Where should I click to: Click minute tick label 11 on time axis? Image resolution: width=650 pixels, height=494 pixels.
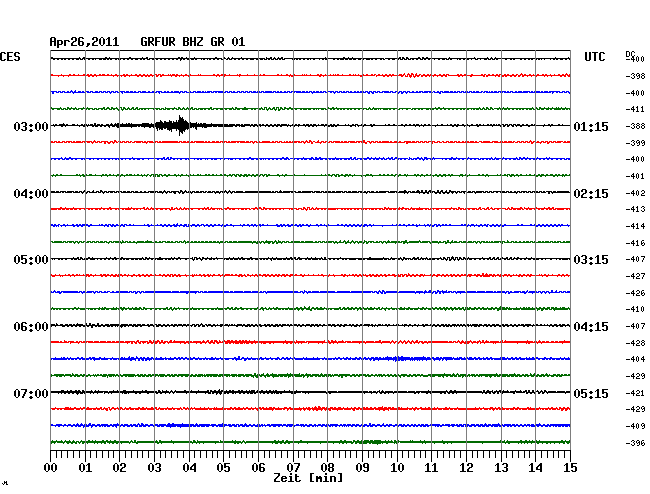point(431,468)
